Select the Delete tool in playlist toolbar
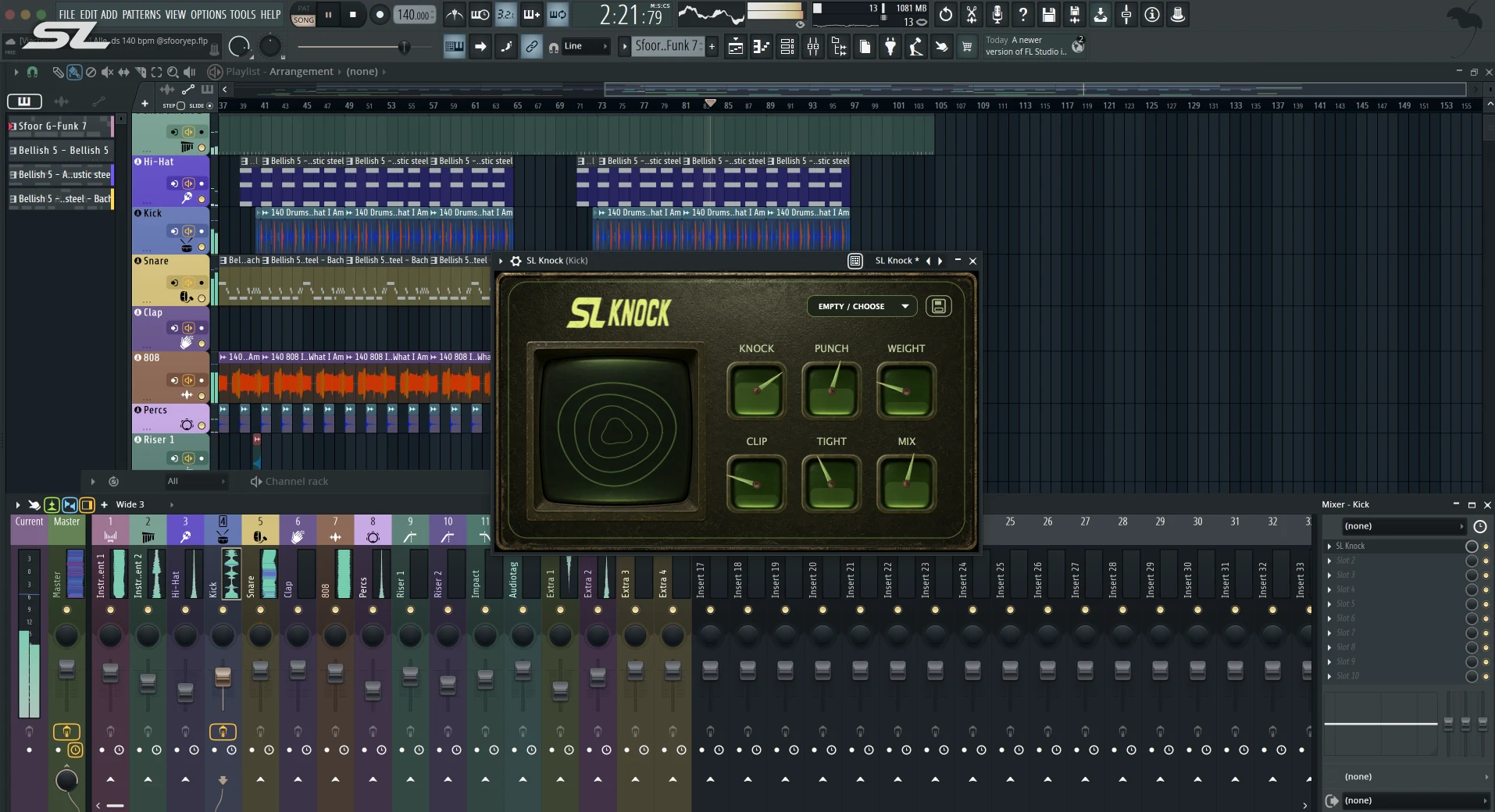This screenshot has width=1495, height=812. click(91, 72)
